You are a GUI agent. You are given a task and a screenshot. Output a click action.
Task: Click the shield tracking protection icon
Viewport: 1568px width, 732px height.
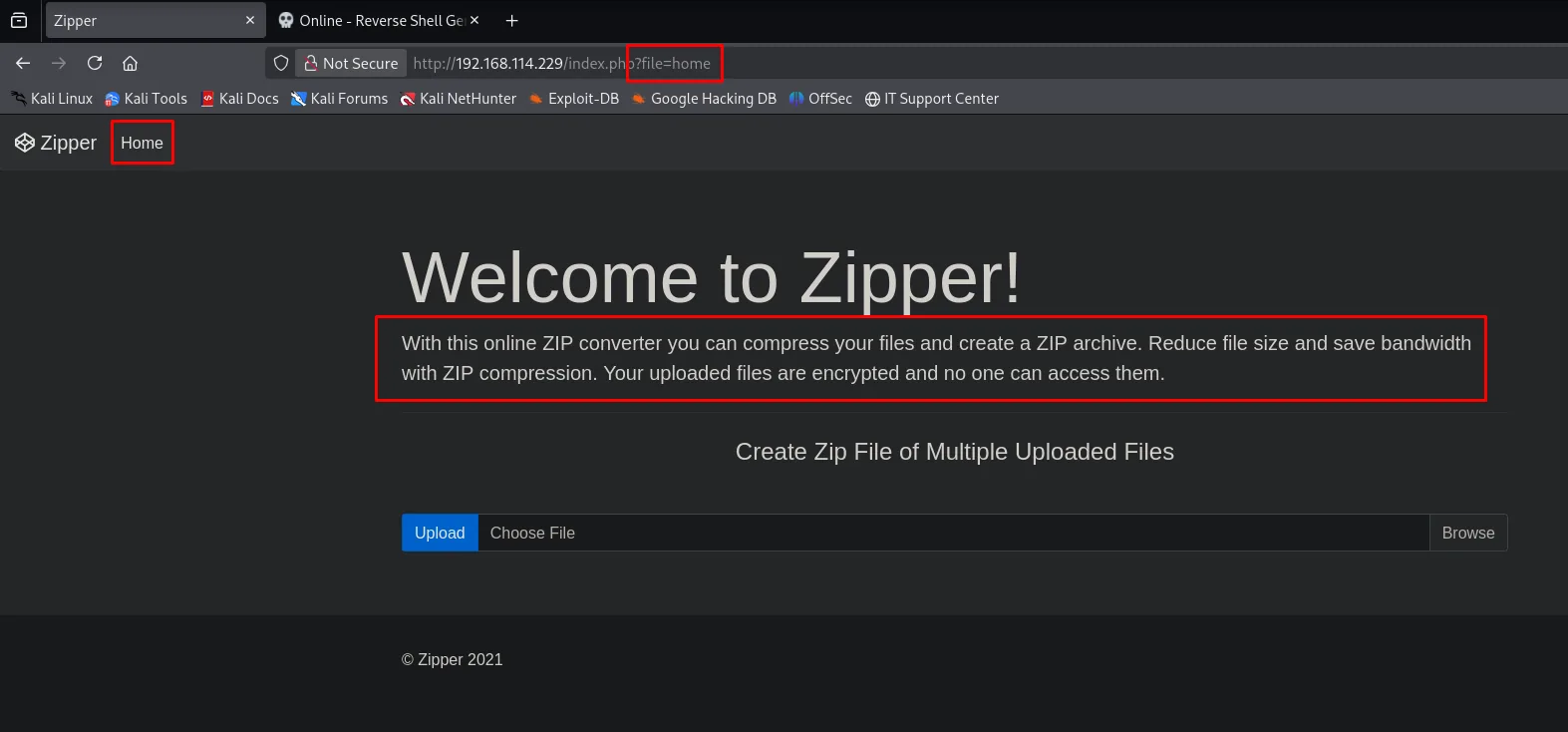tap(281, 63)
